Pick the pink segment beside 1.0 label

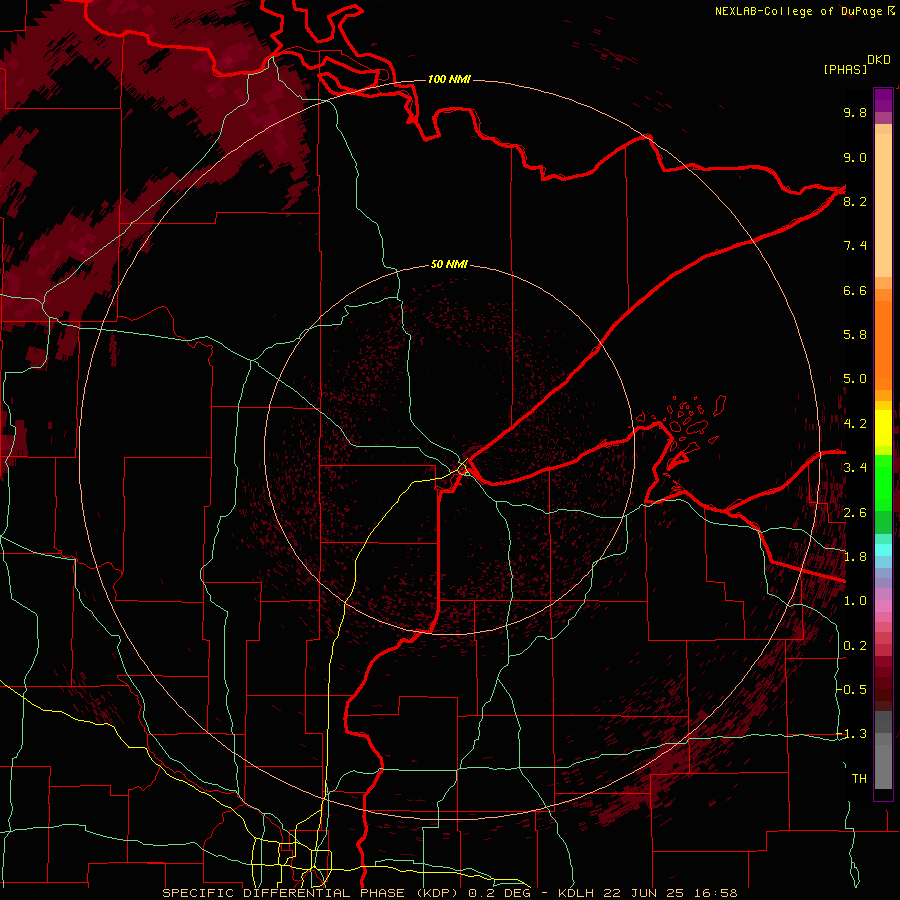(883, 605)
